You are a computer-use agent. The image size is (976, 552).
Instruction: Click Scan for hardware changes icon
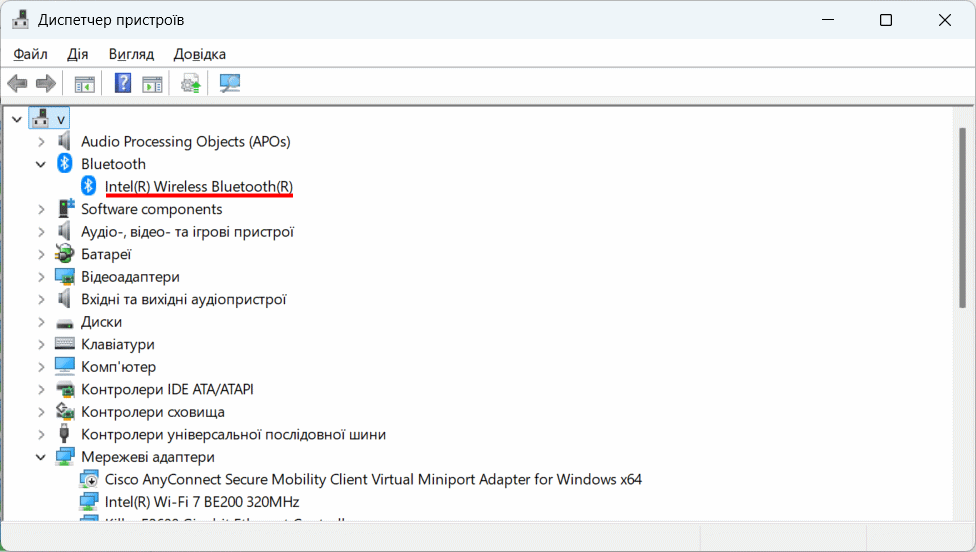[230, 83]
